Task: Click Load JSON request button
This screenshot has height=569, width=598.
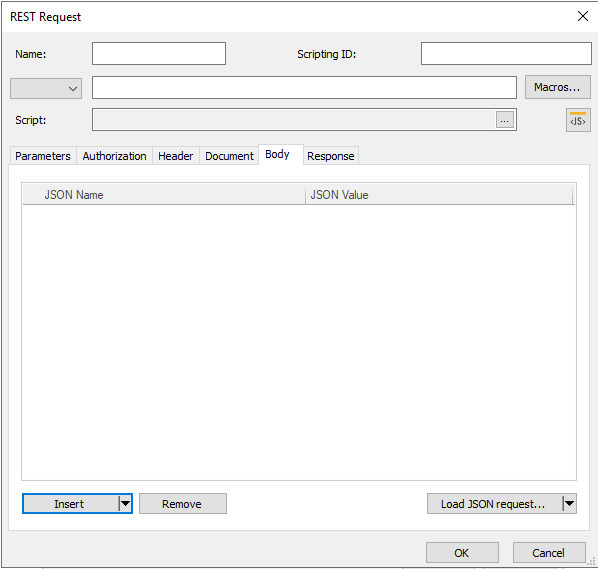Action: (x=495, y=503)
